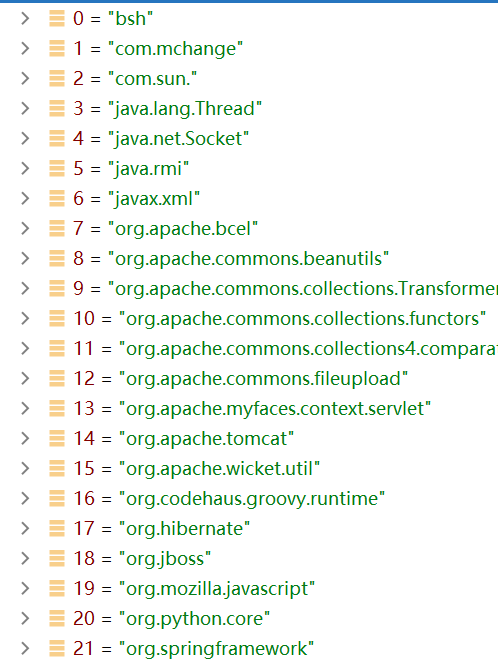
Task: Expand chevron of entry 17 org.hibernate
Action: [25, 529]
